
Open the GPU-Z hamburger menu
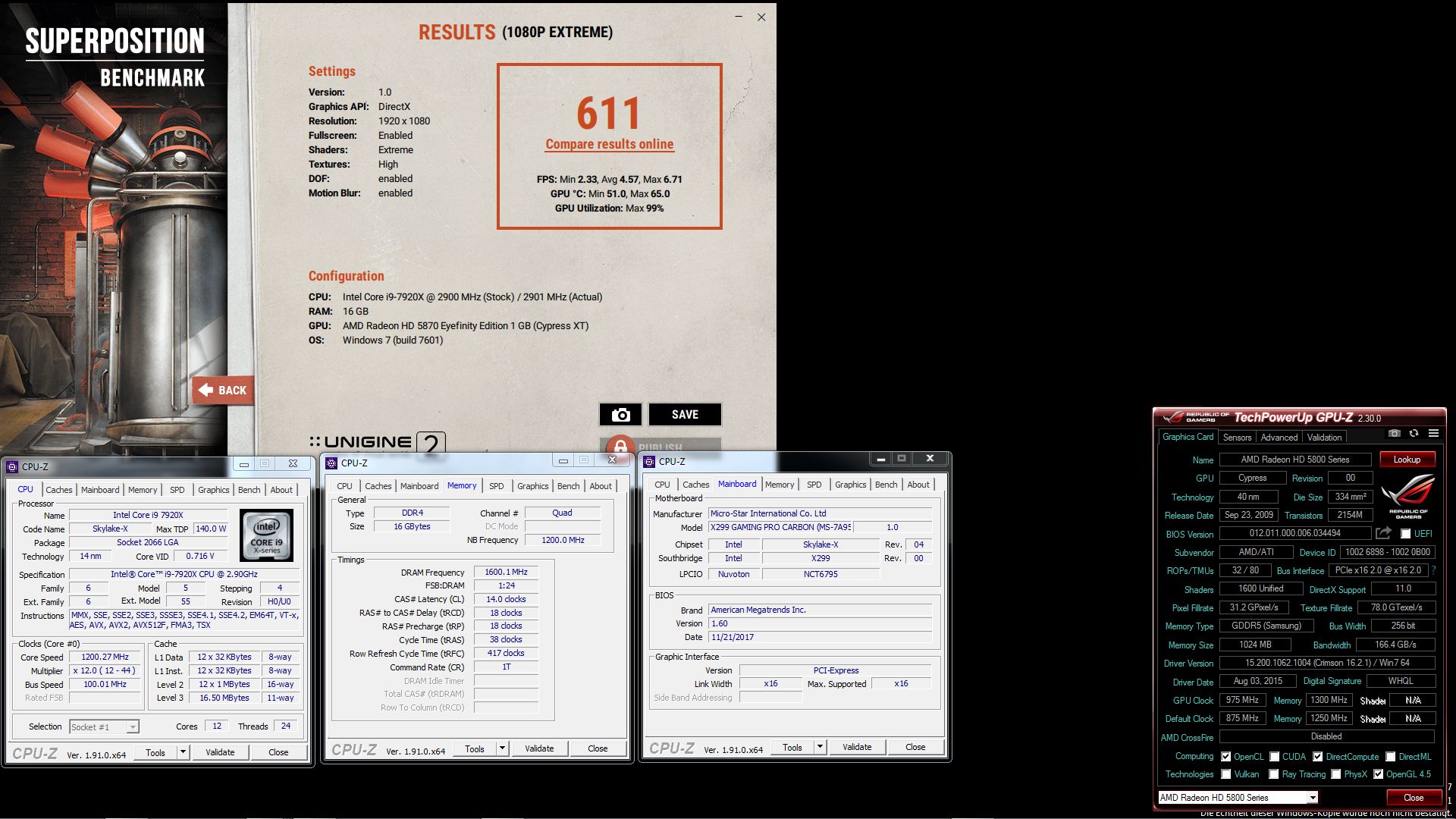[1433, 434]
